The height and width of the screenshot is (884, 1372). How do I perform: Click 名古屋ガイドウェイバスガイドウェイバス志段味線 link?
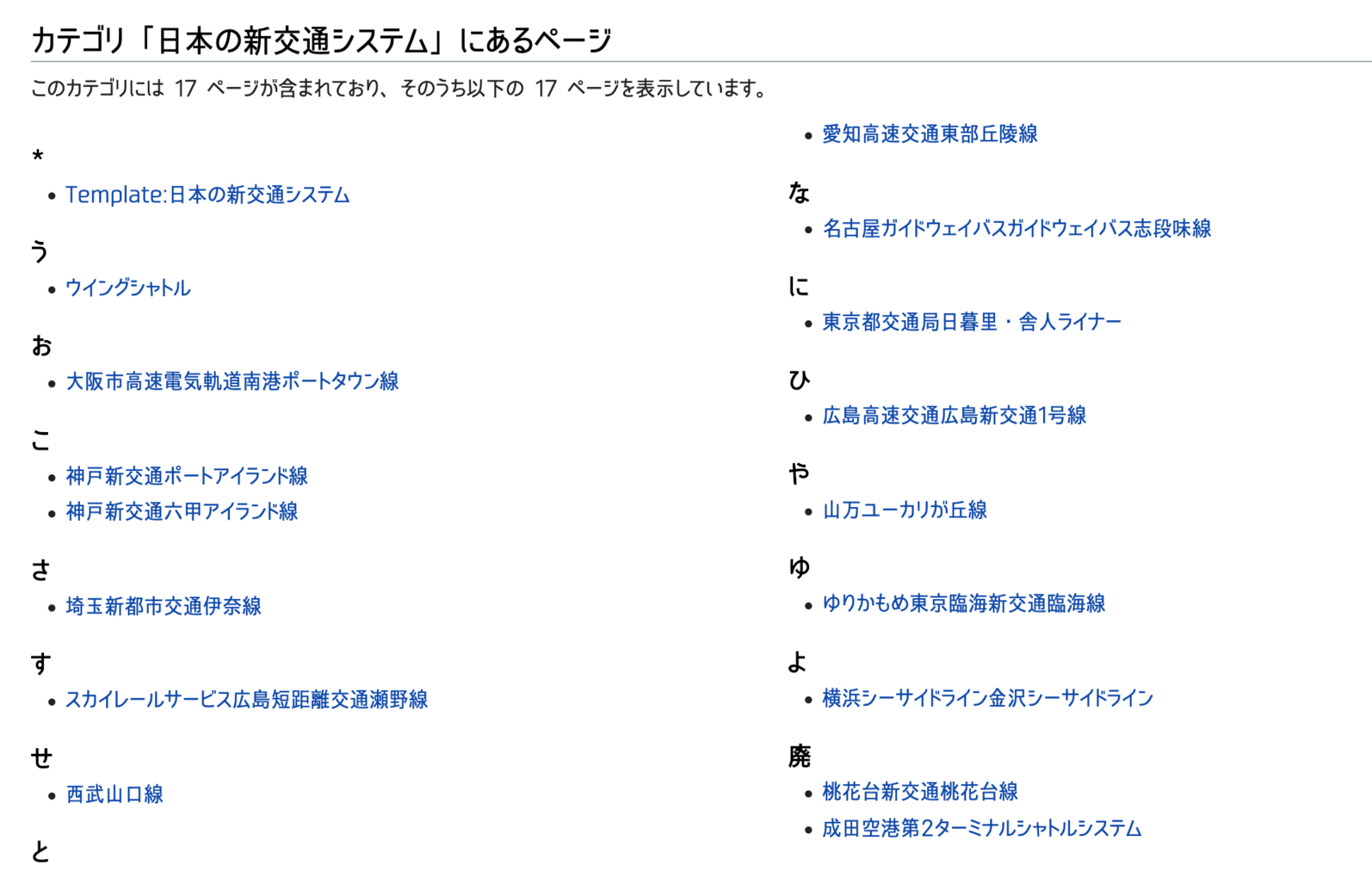(x=1017, y=229)
